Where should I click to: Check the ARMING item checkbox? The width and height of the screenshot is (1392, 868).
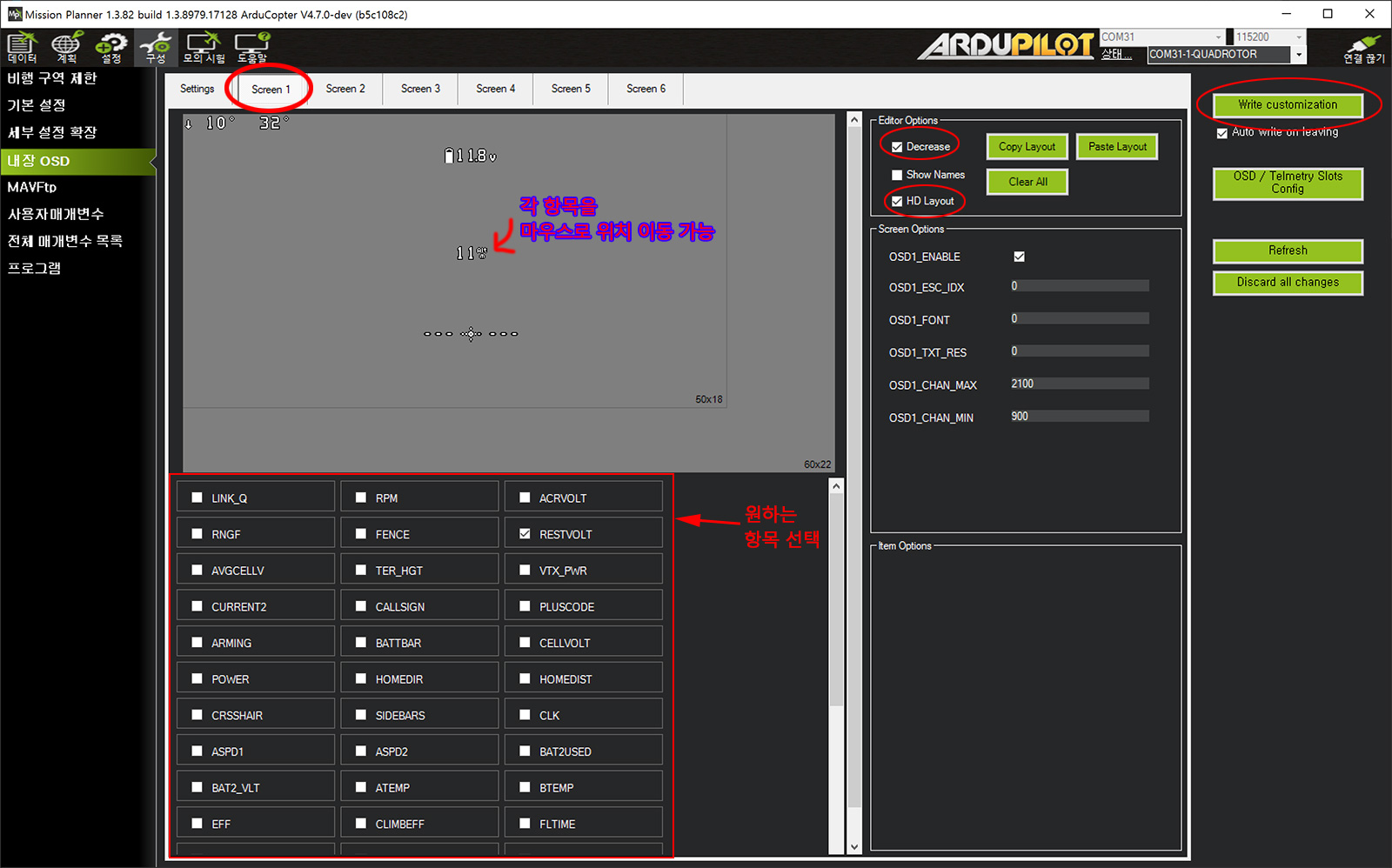pyautogui.click(x=197, y=643)
